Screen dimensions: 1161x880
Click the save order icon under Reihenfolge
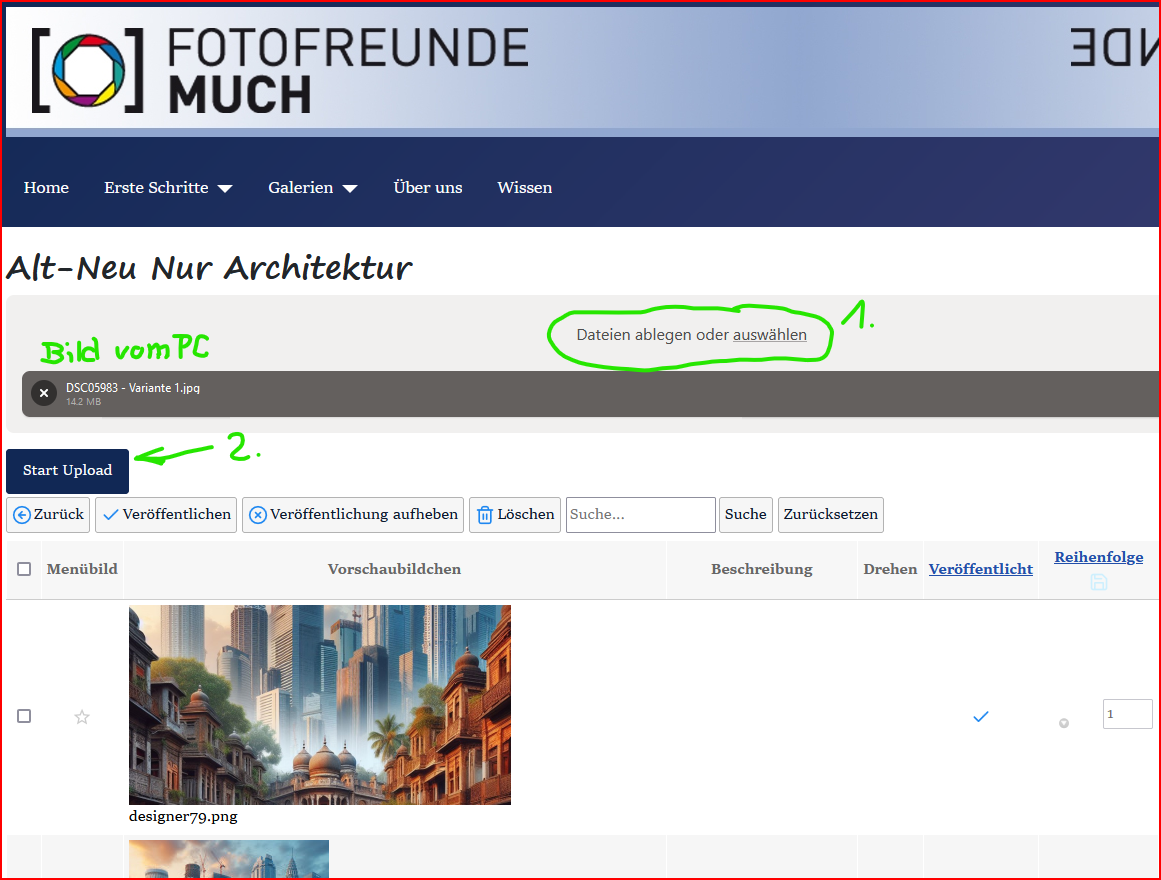1098,582
